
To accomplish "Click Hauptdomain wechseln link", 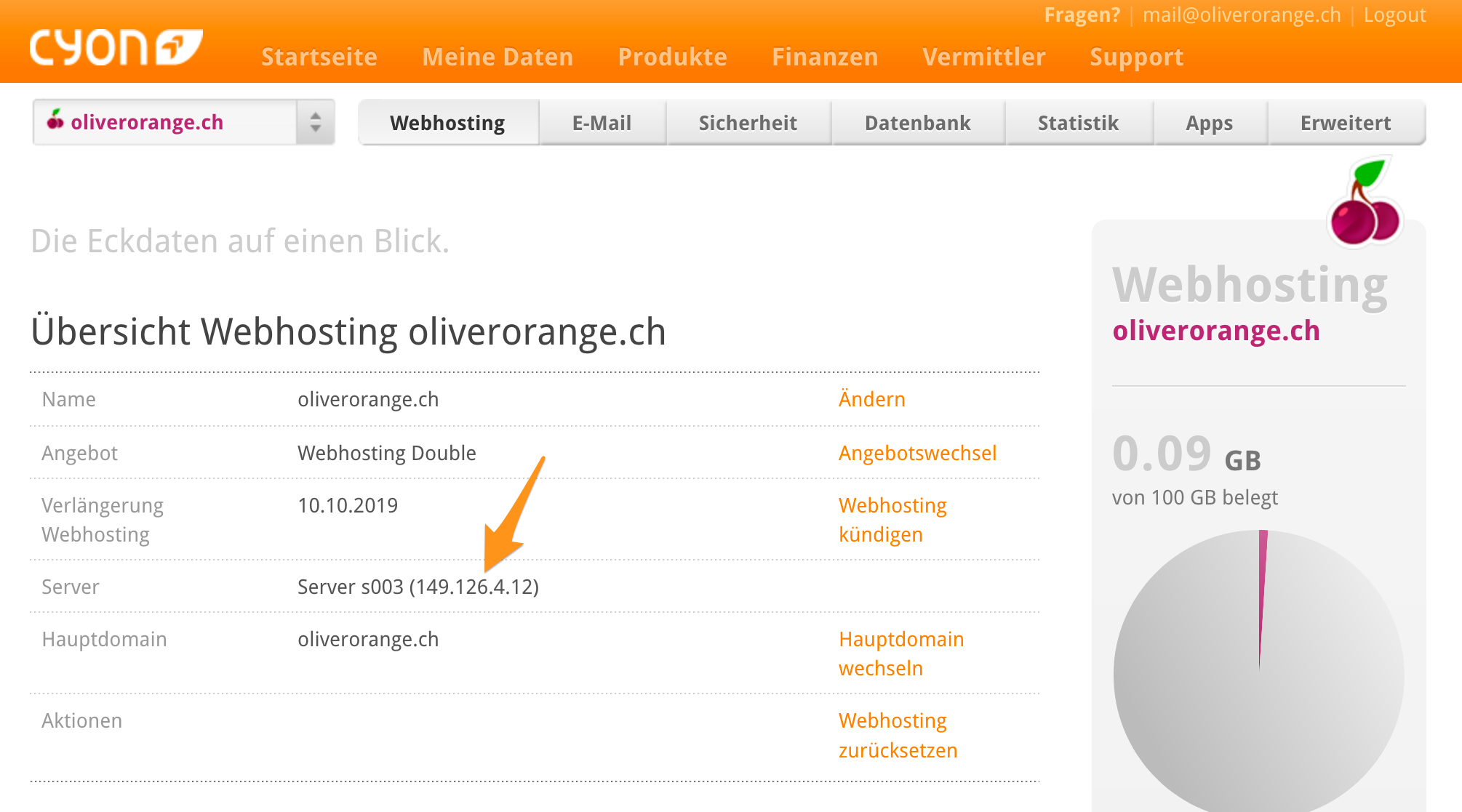I will point(901,654).
